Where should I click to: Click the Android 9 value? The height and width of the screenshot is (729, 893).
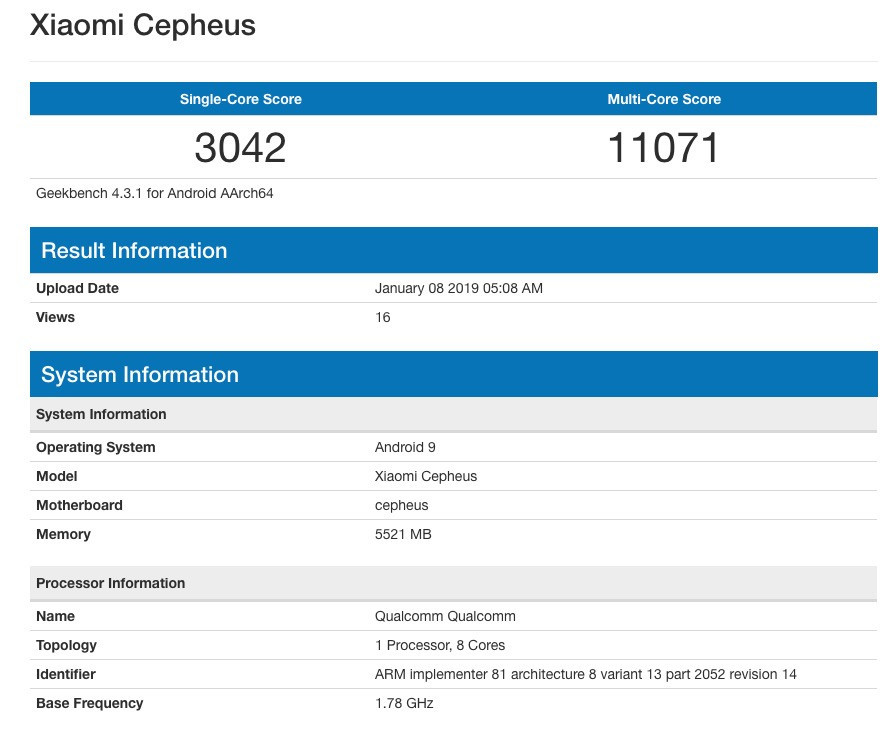pyautogui.click(x=405, y=447)
